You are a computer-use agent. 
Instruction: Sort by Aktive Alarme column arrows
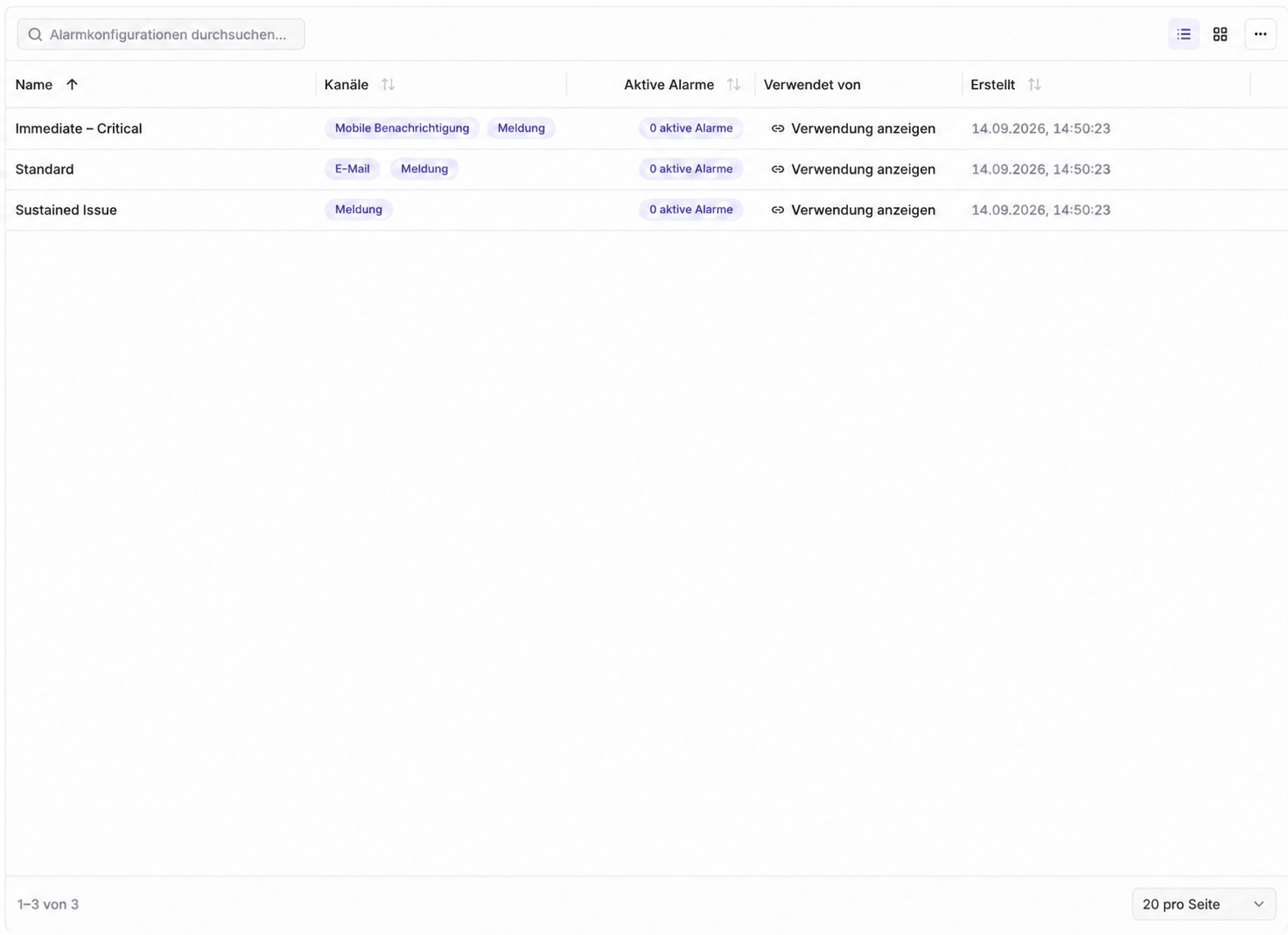point(733,85)
